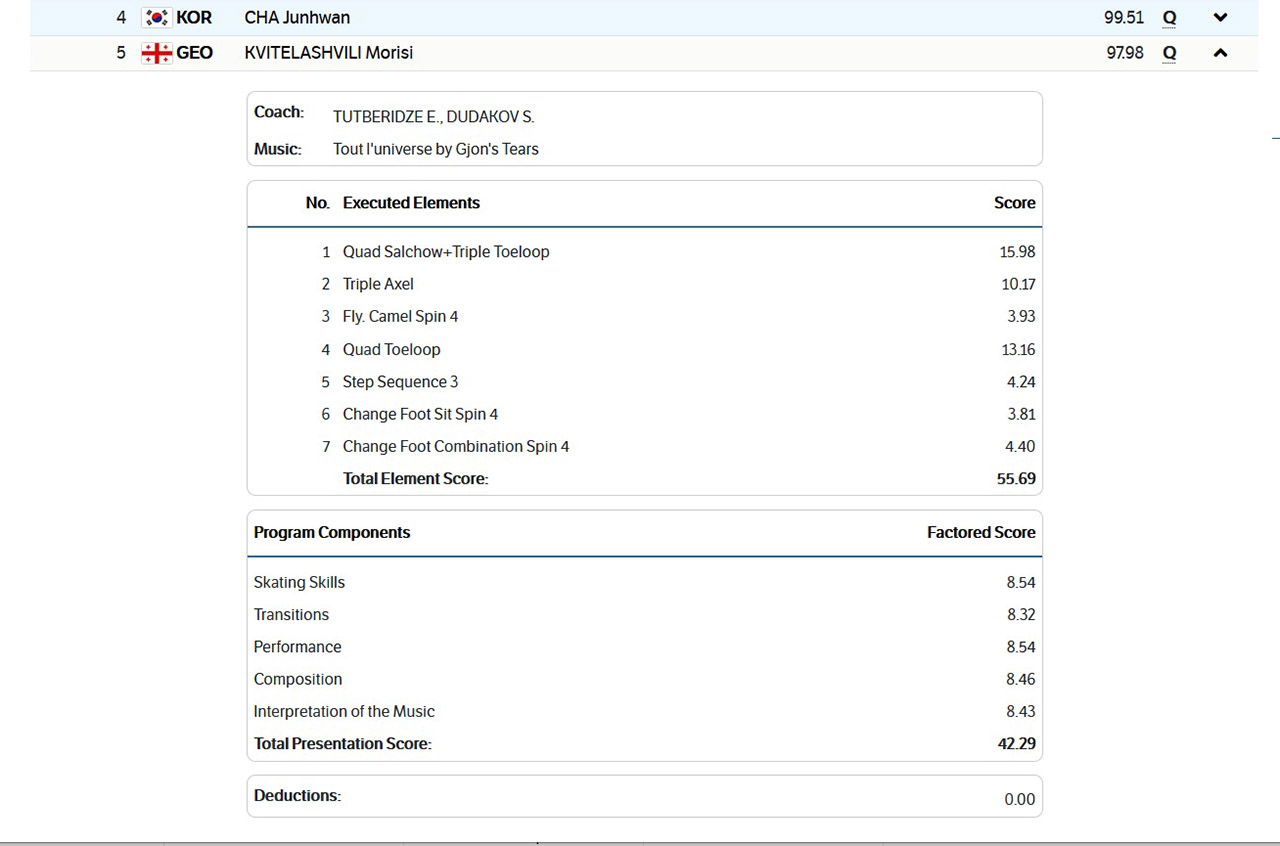This screenshot has width=1280, height=846.
Task: Click the KOR country code
Action: [x=194, y=17]
